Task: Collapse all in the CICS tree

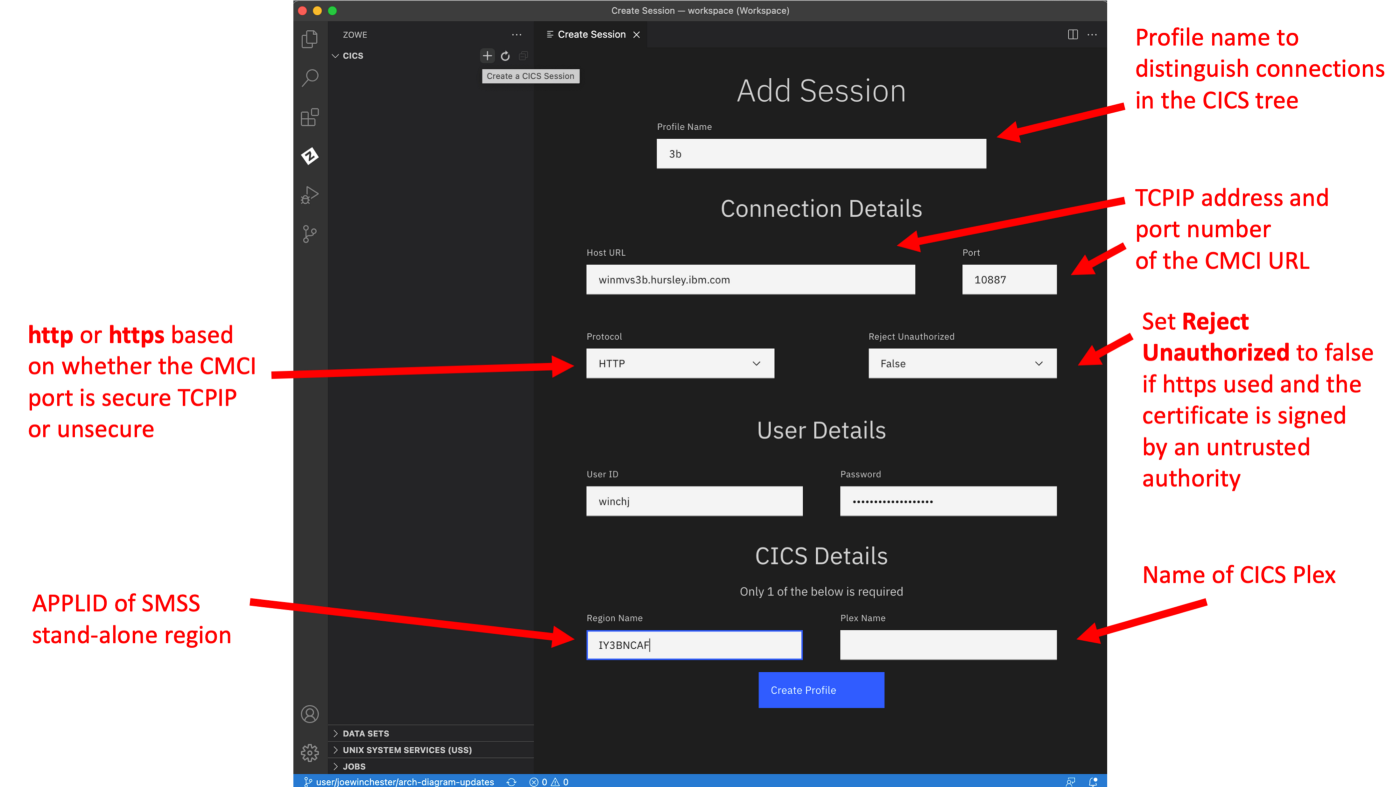Action: pos(523,56)
